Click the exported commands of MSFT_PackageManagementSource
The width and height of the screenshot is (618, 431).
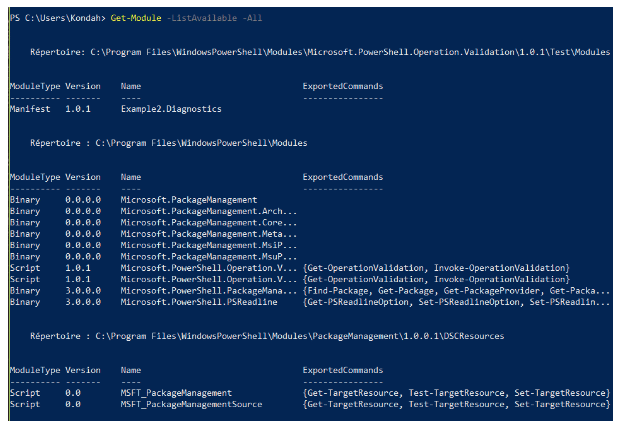coord(455,403)
